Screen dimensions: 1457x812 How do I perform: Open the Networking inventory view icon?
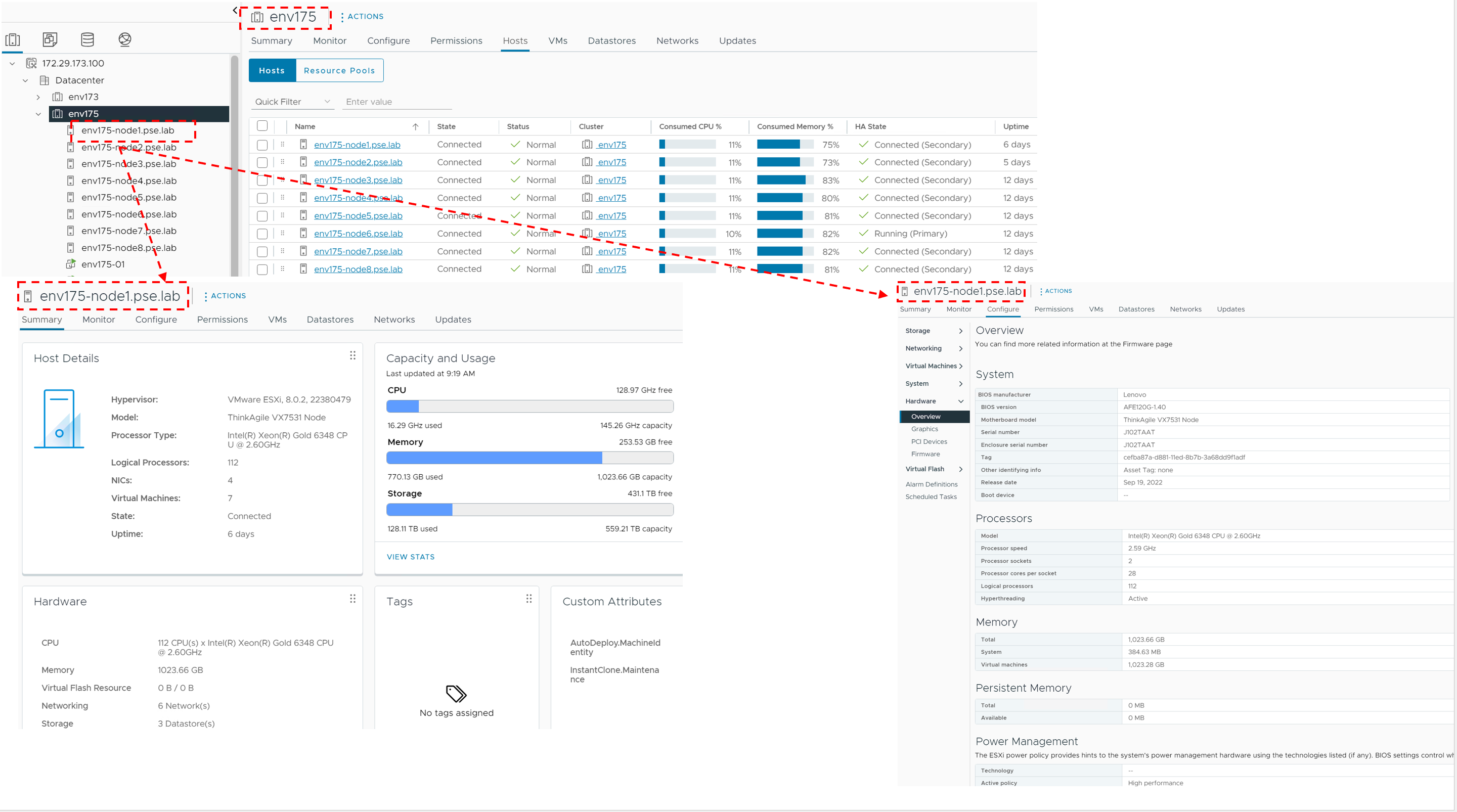125,39
